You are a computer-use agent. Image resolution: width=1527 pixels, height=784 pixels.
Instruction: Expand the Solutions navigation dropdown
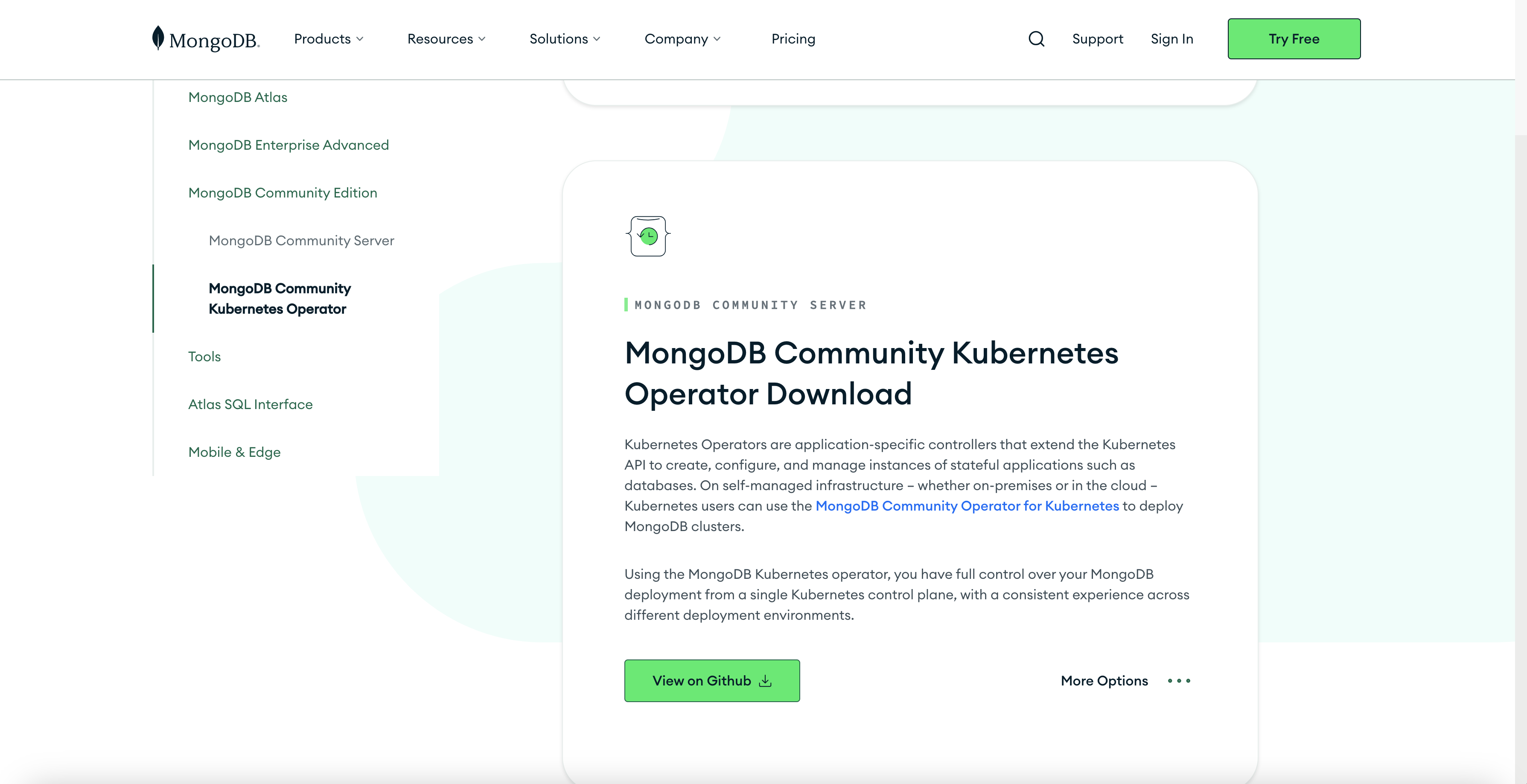(566, 38)
